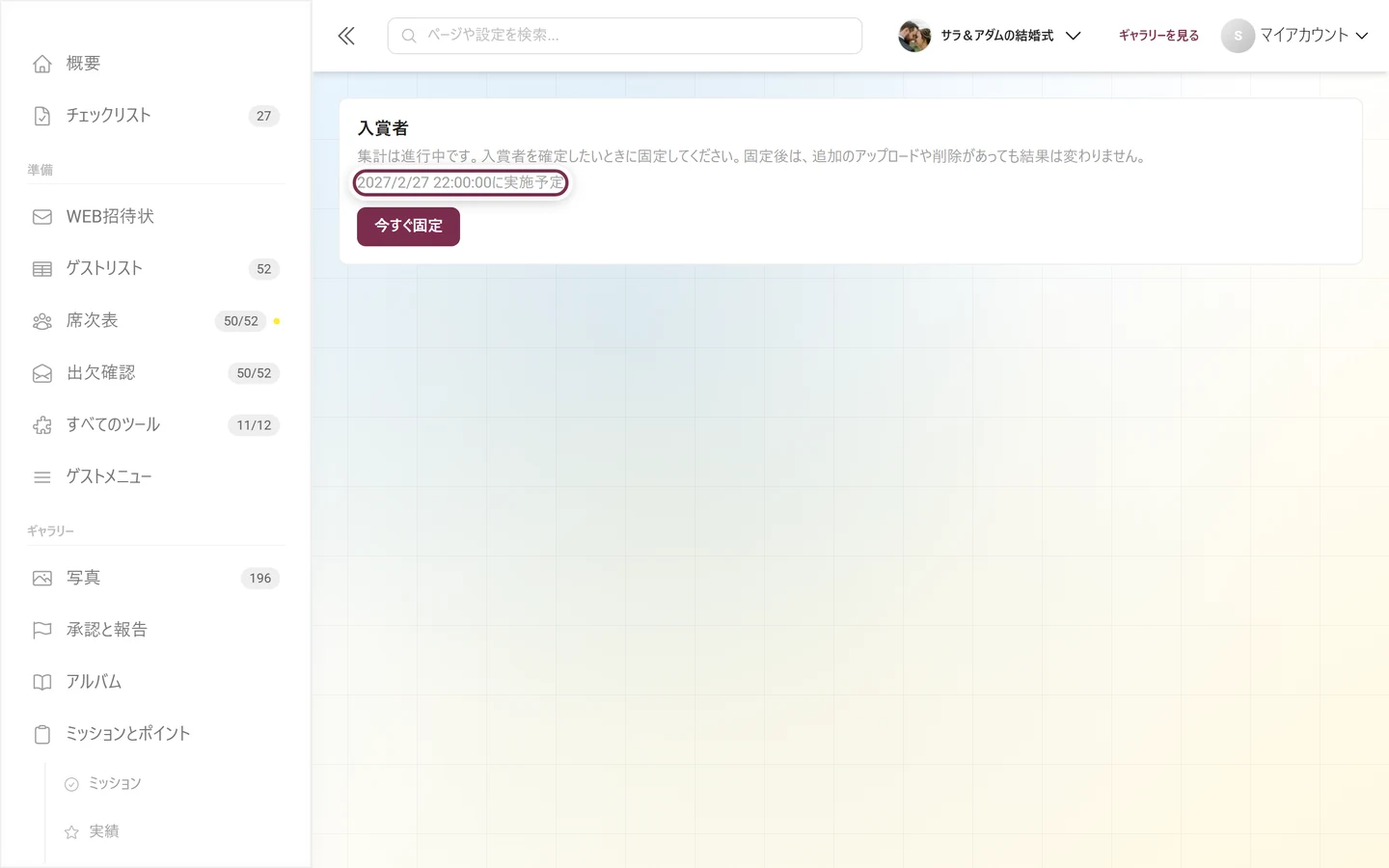Screen dimensions: 1389x868
Task: Click the magnifier icon in search box
Action: pos(409,36)
